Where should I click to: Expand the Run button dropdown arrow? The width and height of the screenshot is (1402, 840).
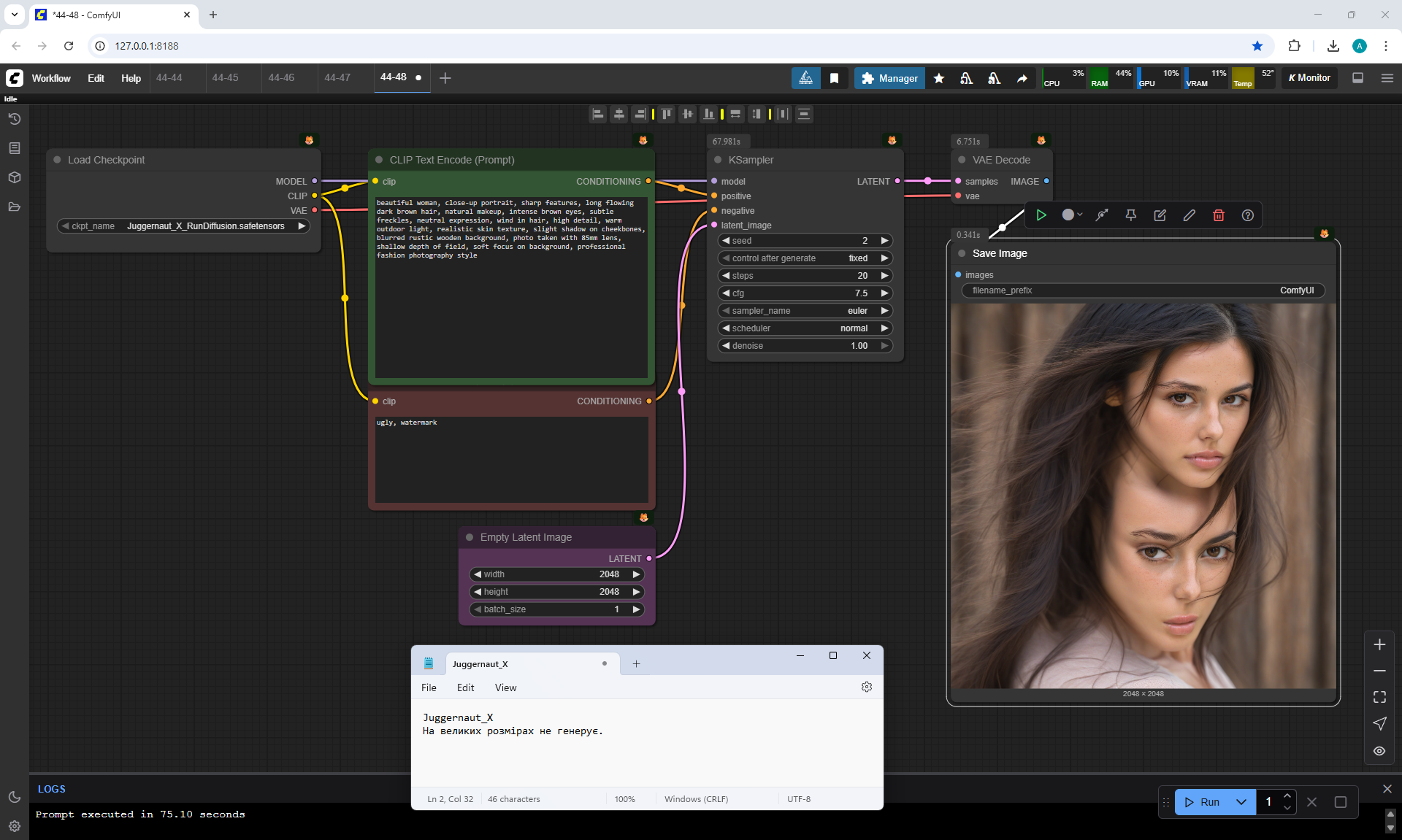[x=1241, y=802]
